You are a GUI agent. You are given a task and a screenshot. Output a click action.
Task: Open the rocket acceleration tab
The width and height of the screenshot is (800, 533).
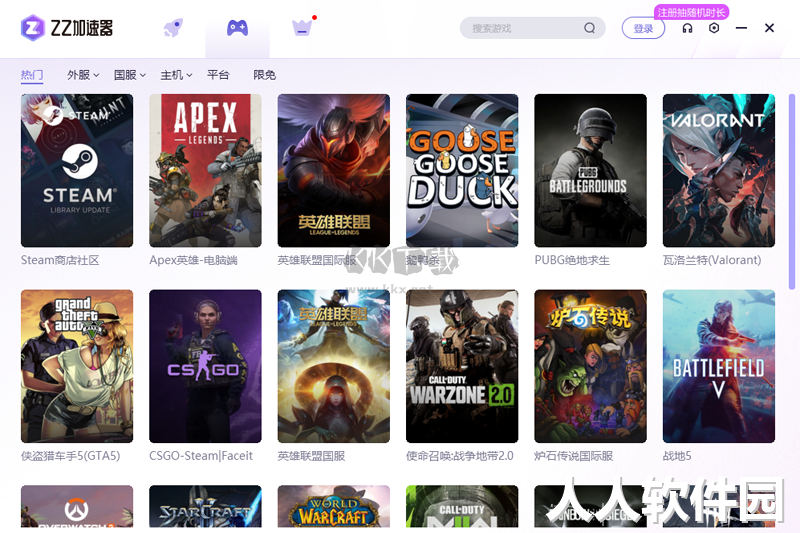click(x=173, y=28)
